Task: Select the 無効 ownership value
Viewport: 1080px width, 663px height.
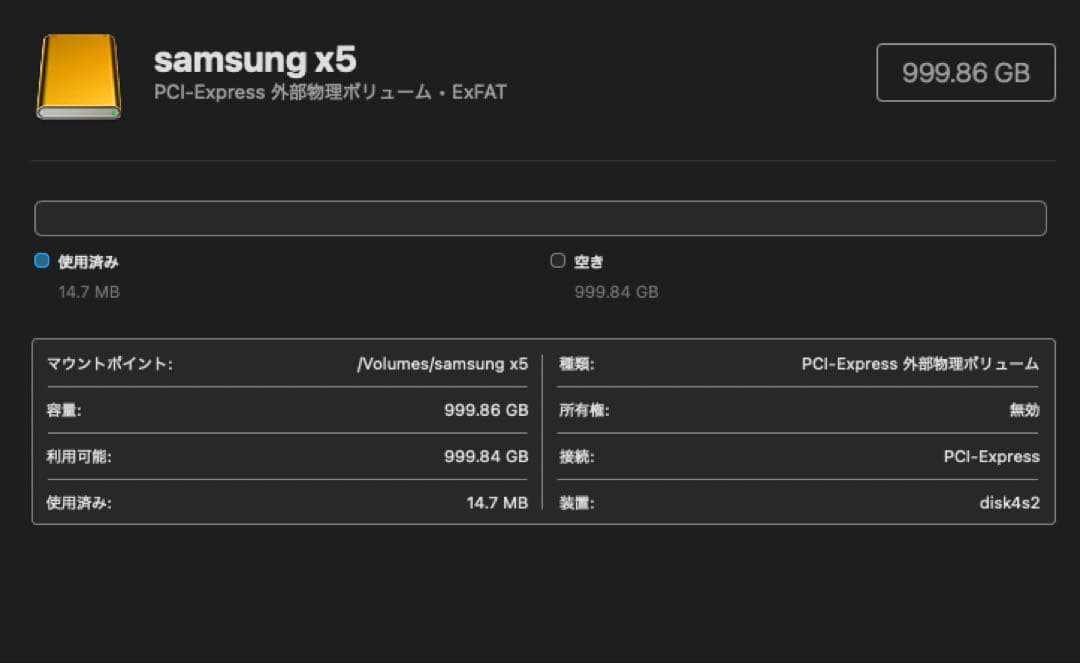Action: pos(1025,410)
